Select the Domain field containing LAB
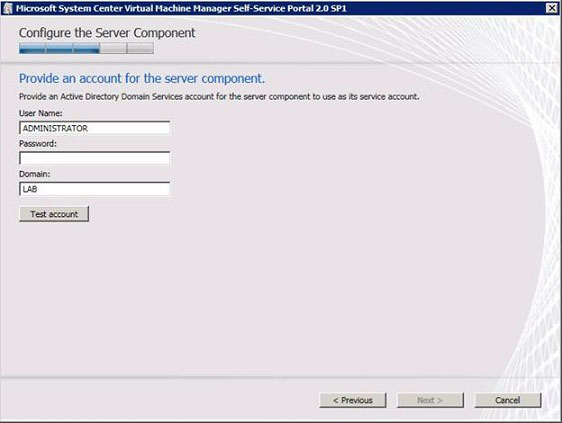The height and width of the screenshot is (423, 562). pos(95,189)
